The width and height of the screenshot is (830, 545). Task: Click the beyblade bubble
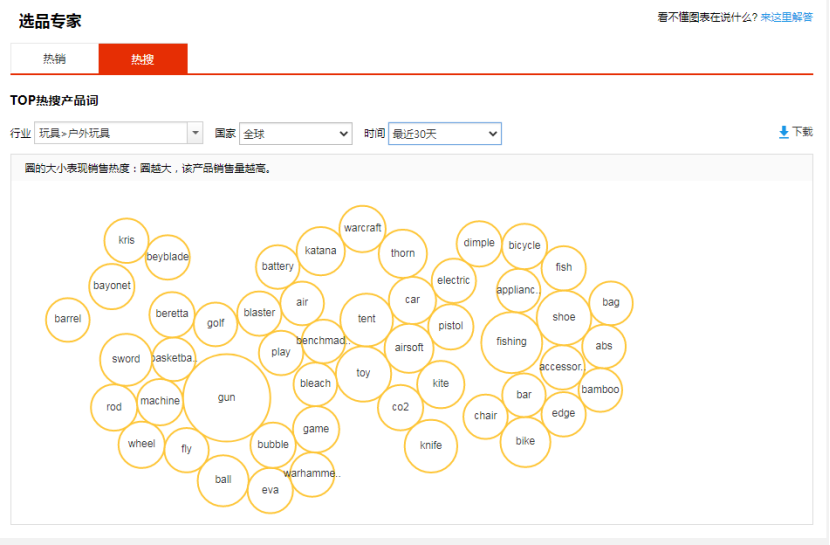(167, 257)
